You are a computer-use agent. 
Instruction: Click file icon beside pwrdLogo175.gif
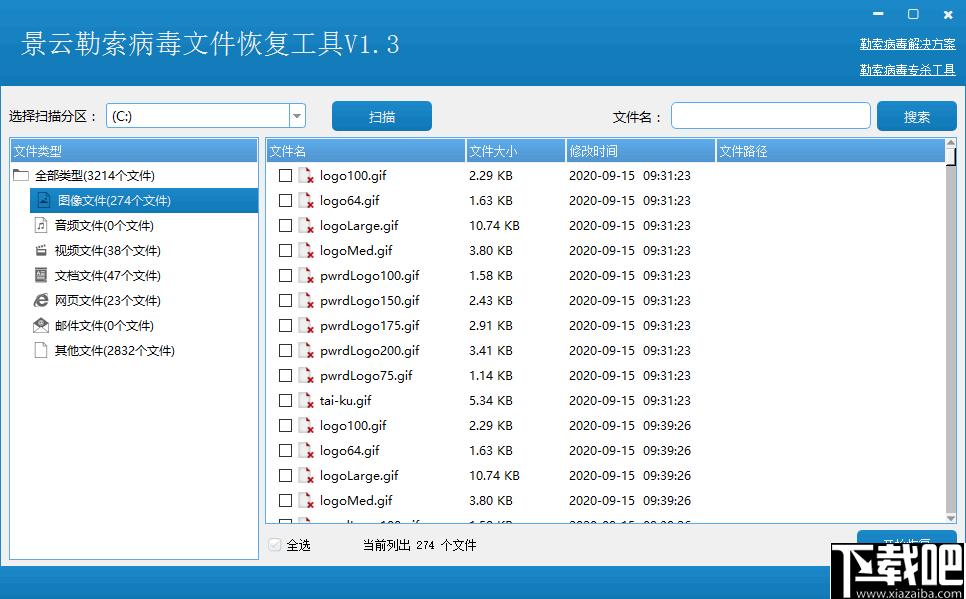tap(306, 325)
